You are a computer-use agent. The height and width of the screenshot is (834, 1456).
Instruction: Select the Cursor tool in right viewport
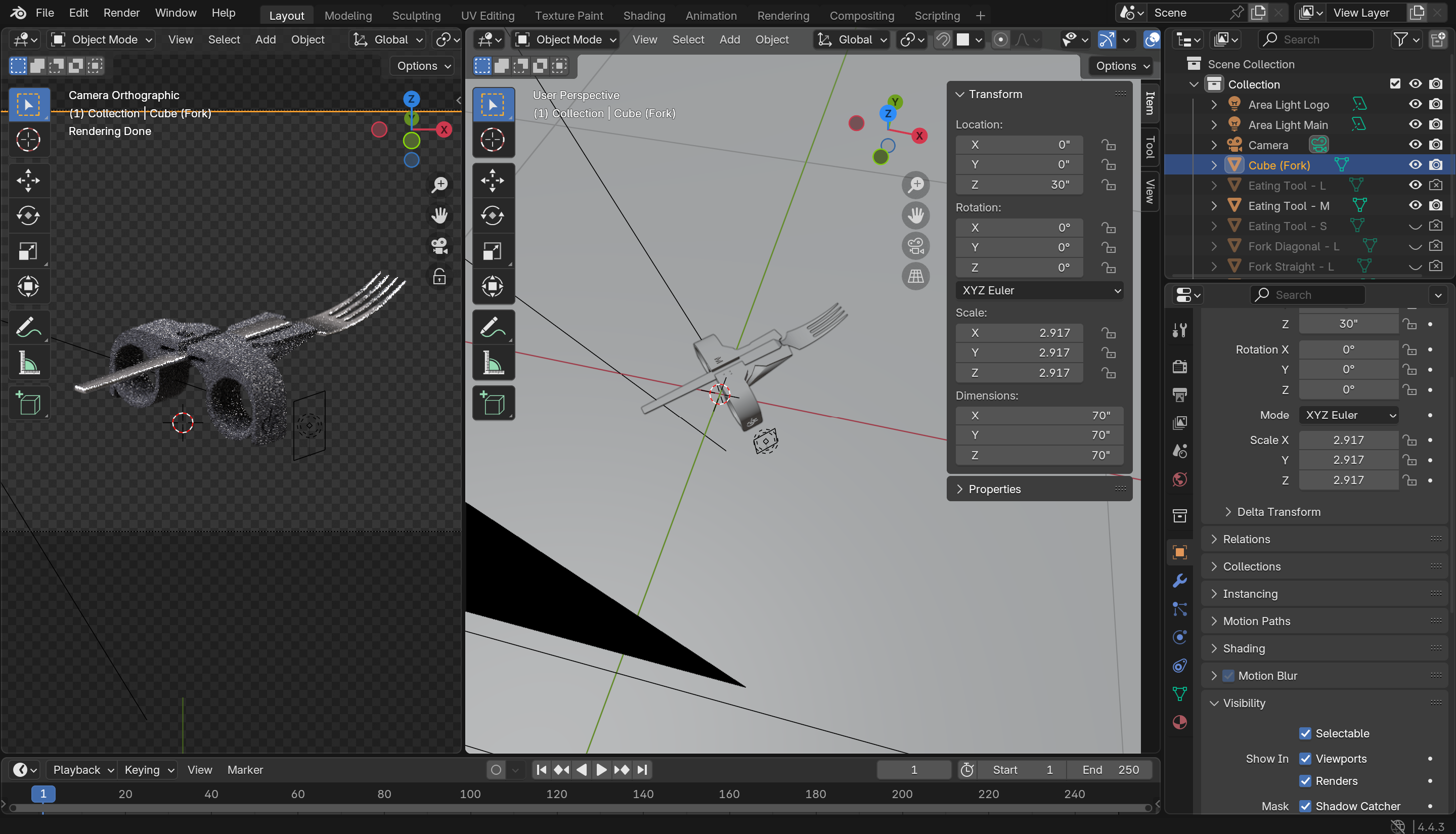point(493,140)
